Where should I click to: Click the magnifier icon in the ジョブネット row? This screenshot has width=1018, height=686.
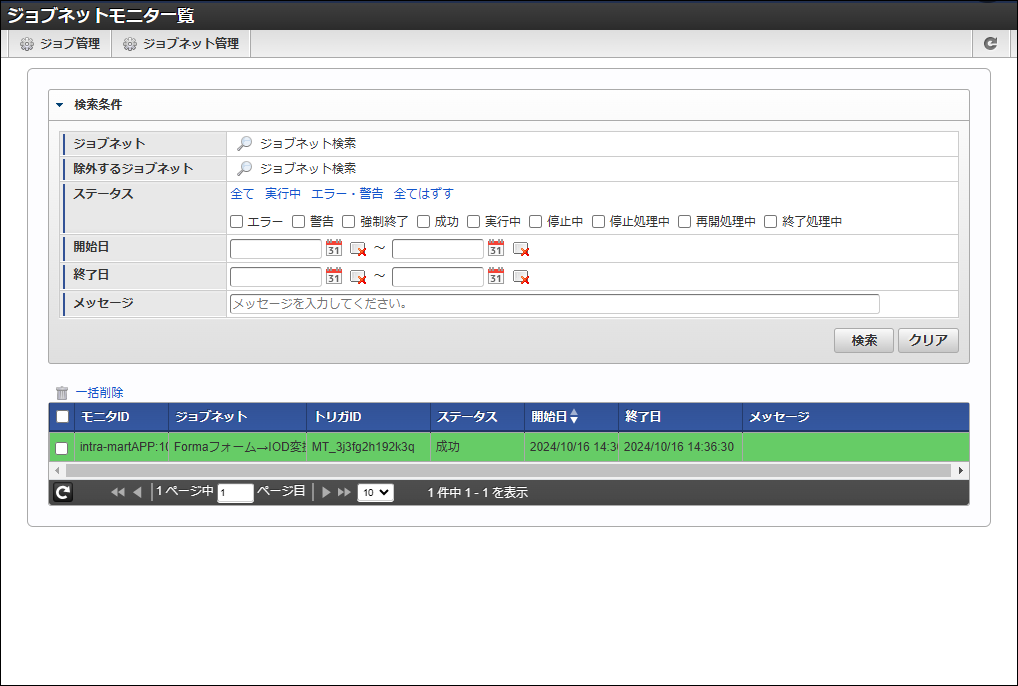point(244,143)
